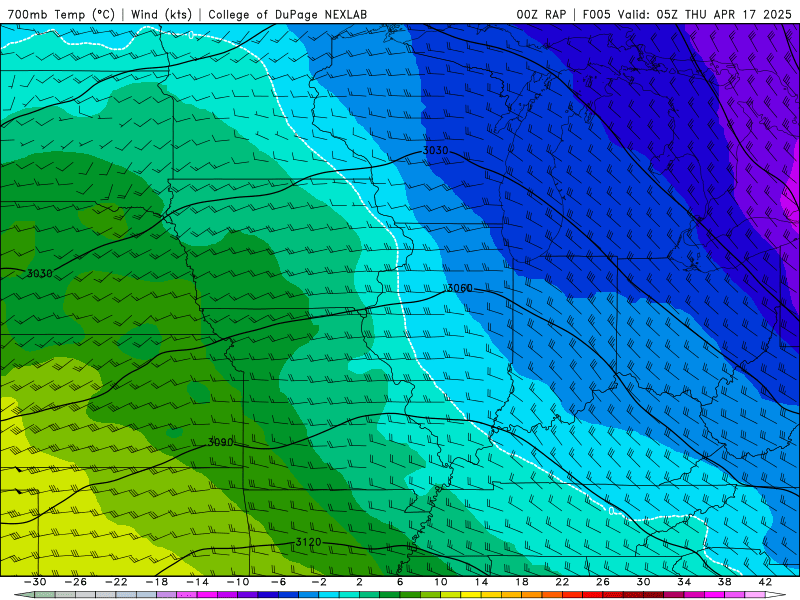The width and height of the screenshot is (800, 600).
Task: Select 'College of DuPage NEXLAB' header text
Action: tap(287, 14)
